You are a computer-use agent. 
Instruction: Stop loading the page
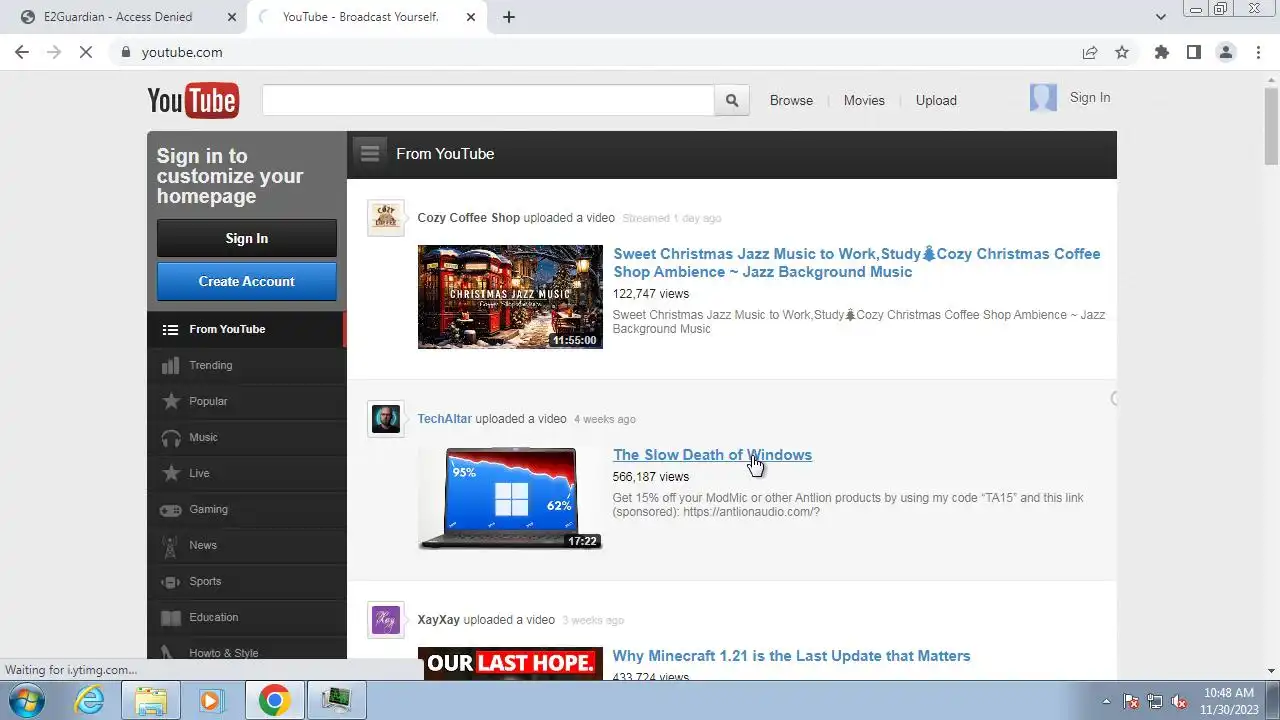86,52
